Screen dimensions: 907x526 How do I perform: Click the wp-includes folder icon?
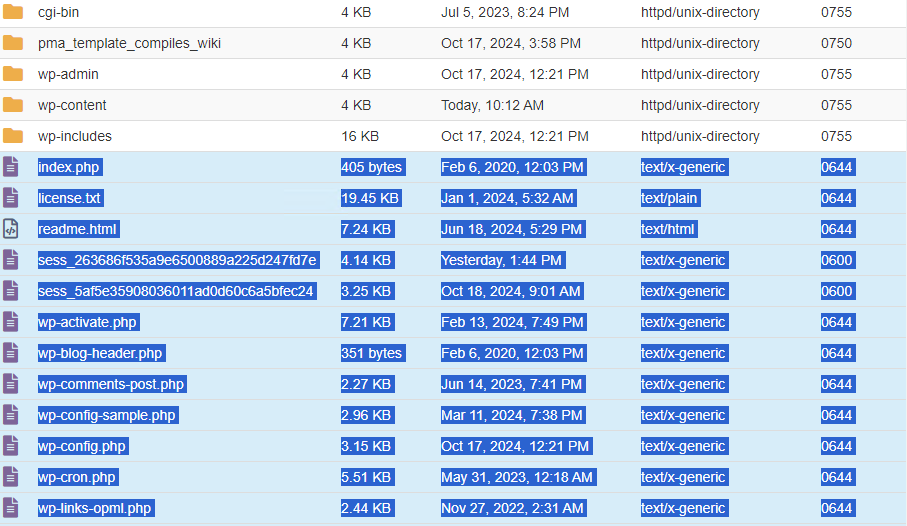click(13, 136)
